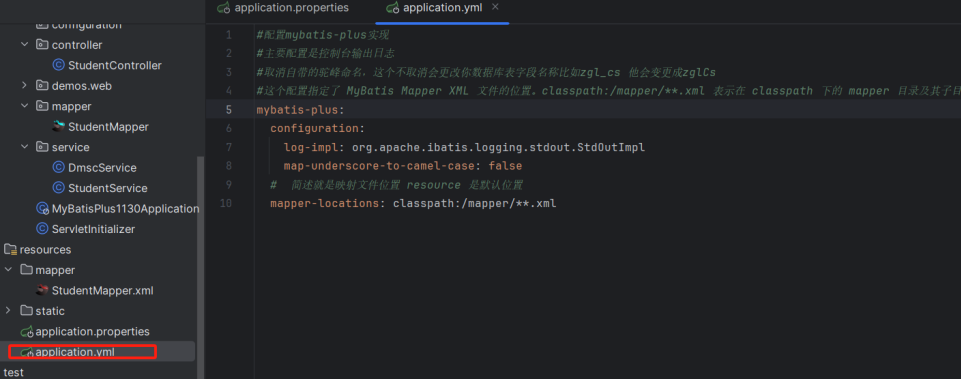Close the application.yml editor tab

tap(495, 7)
